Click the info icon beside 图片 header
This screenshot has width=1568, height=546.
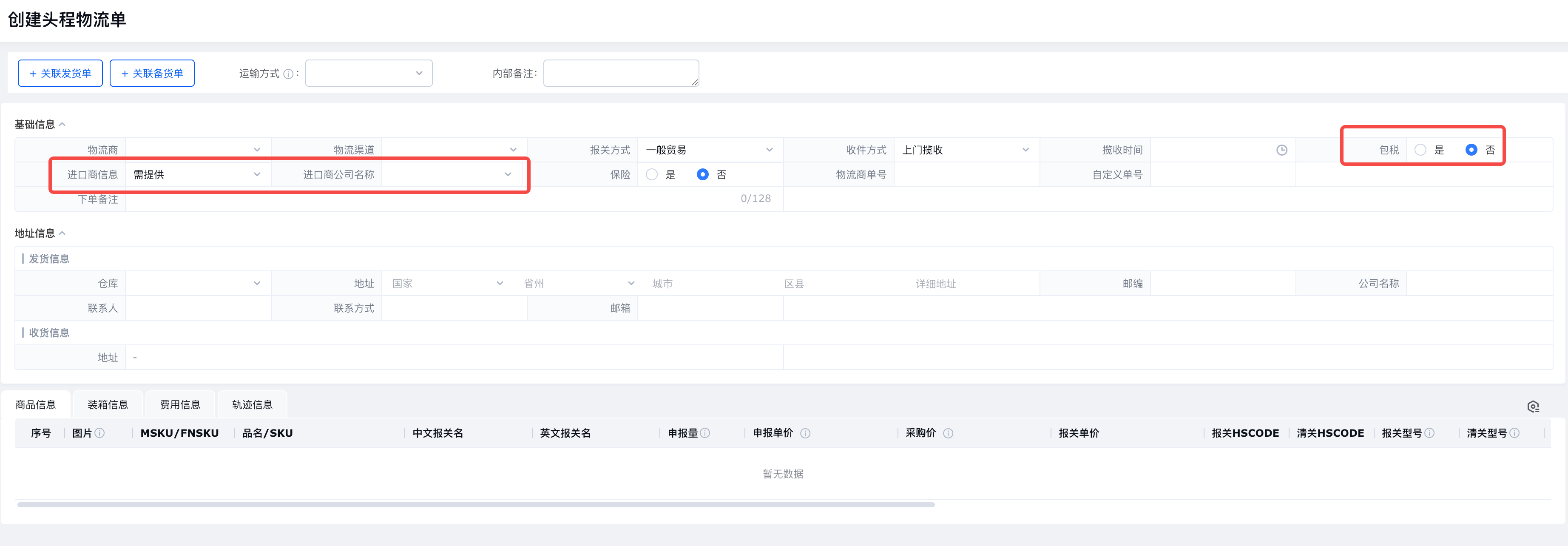[100, 433]
